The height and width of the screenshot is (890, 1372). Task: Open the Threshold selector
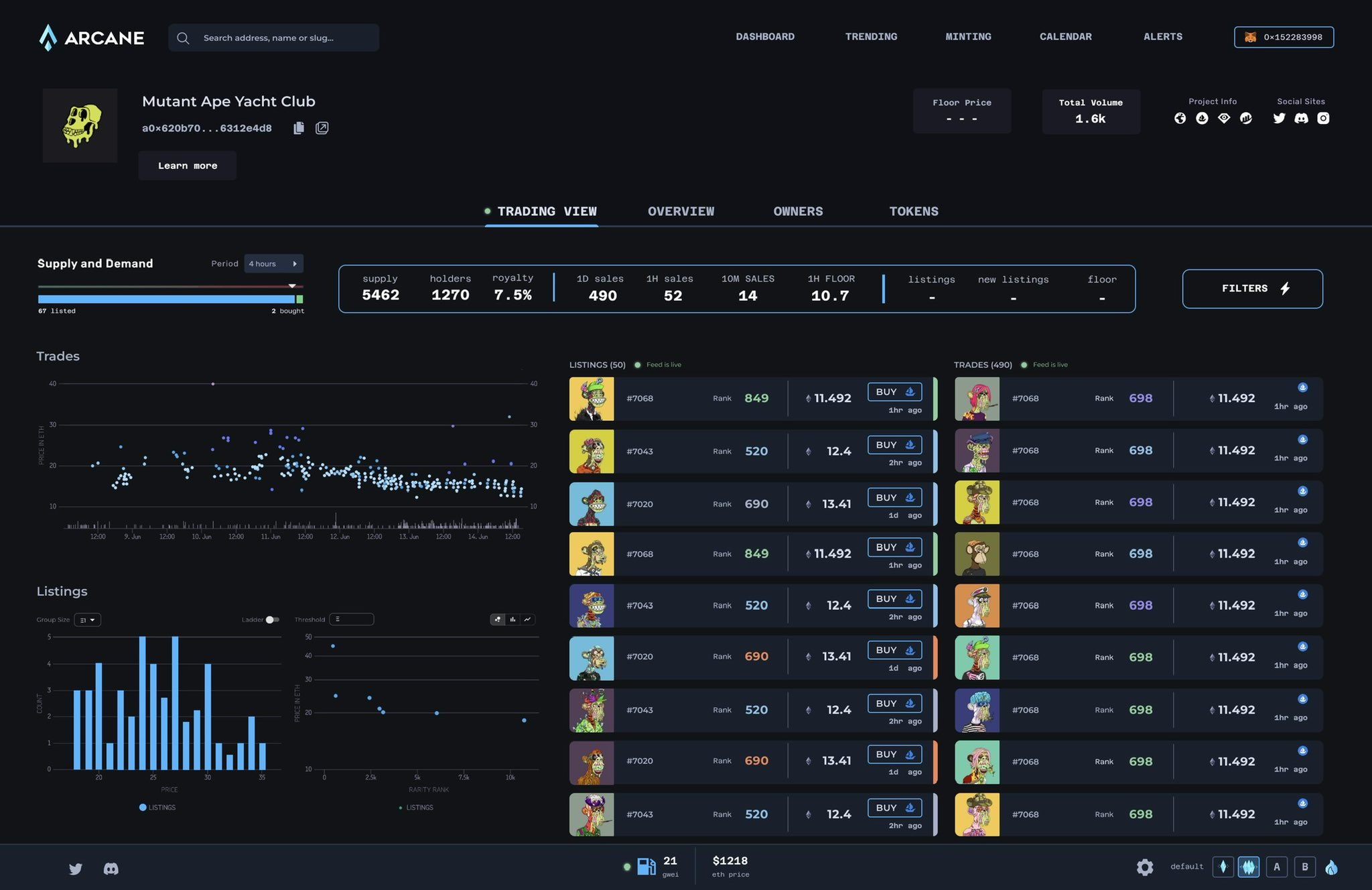[x=351, y=619]
